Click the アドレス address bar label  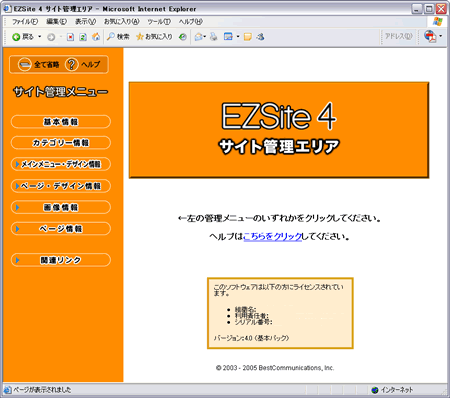pyautogui.click(x=399, y=36)
